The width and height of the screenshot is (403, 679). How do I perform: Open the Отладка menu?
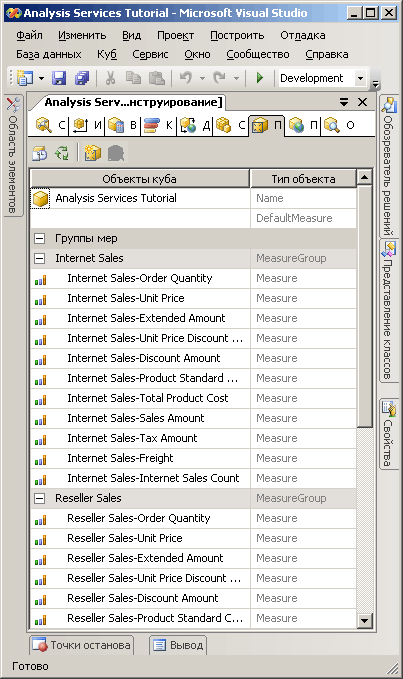[x=303, y=35]
